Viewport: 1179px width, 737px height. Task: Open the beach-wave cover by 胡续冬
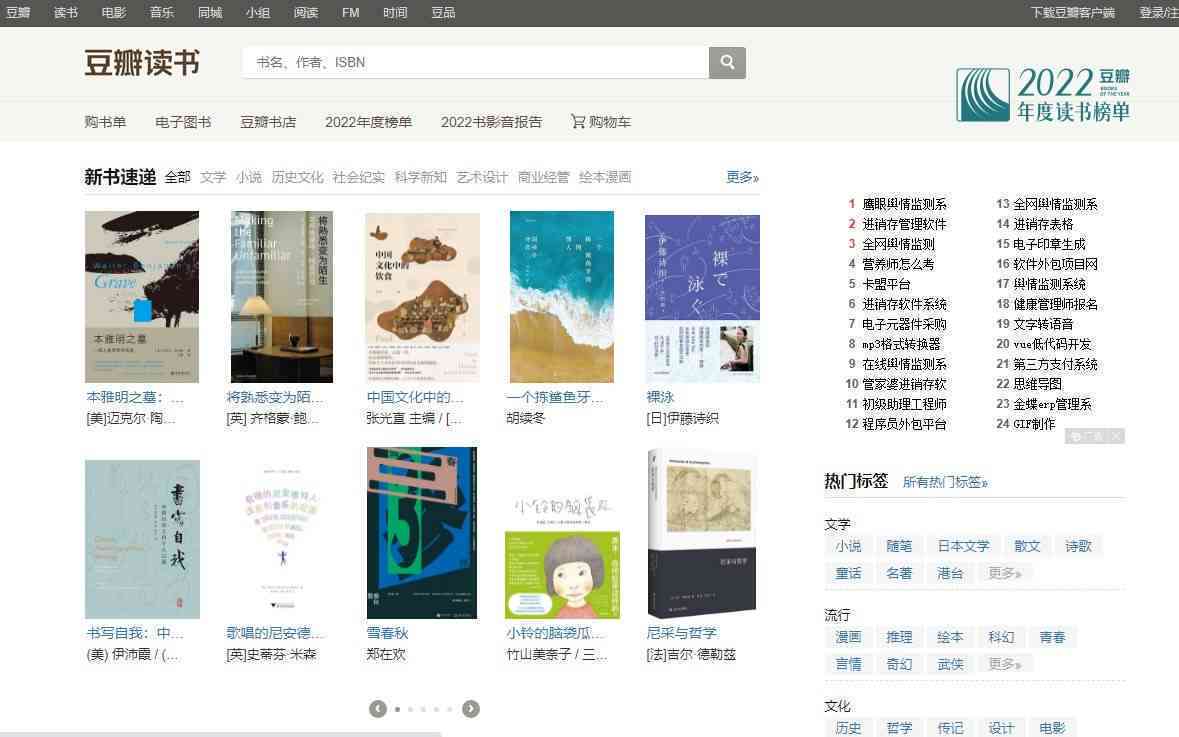(562, 296)
